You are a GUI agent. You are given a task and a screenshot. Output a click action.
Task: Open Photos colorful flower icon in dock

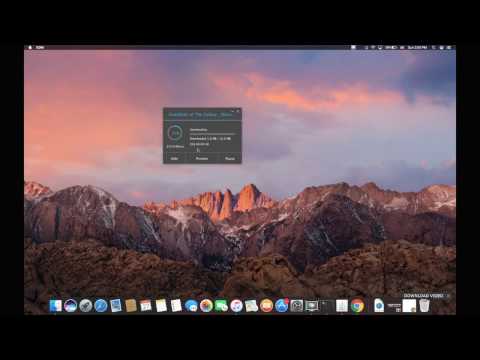(x=206, y=306)
